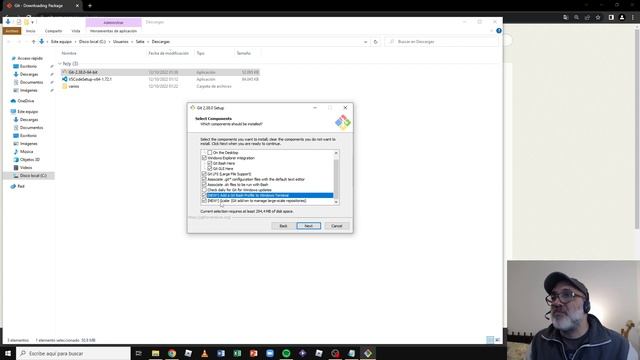The image size is (640, 360).
Task: Open Excel from the taskbar
Action: (237, 353)
